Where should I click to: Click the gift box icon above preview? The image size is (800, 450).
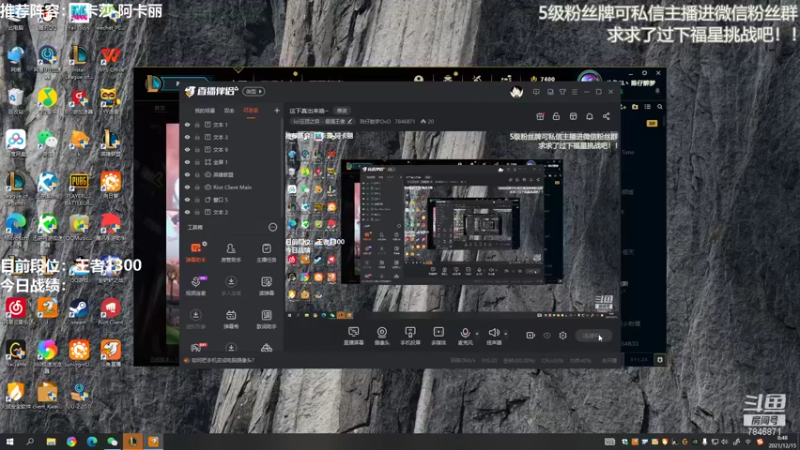540,116
